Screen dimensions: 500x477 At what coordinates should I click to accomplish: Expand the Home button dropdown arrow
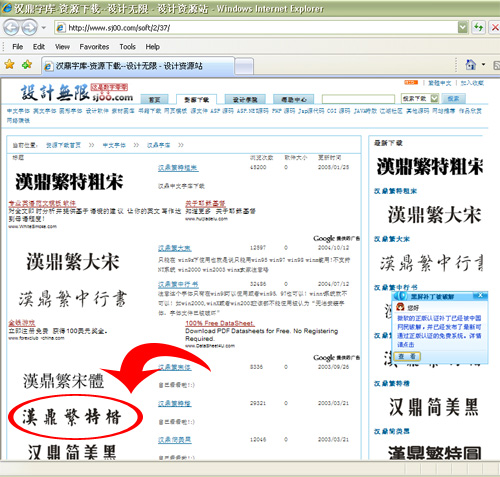(x=484, y=65)
